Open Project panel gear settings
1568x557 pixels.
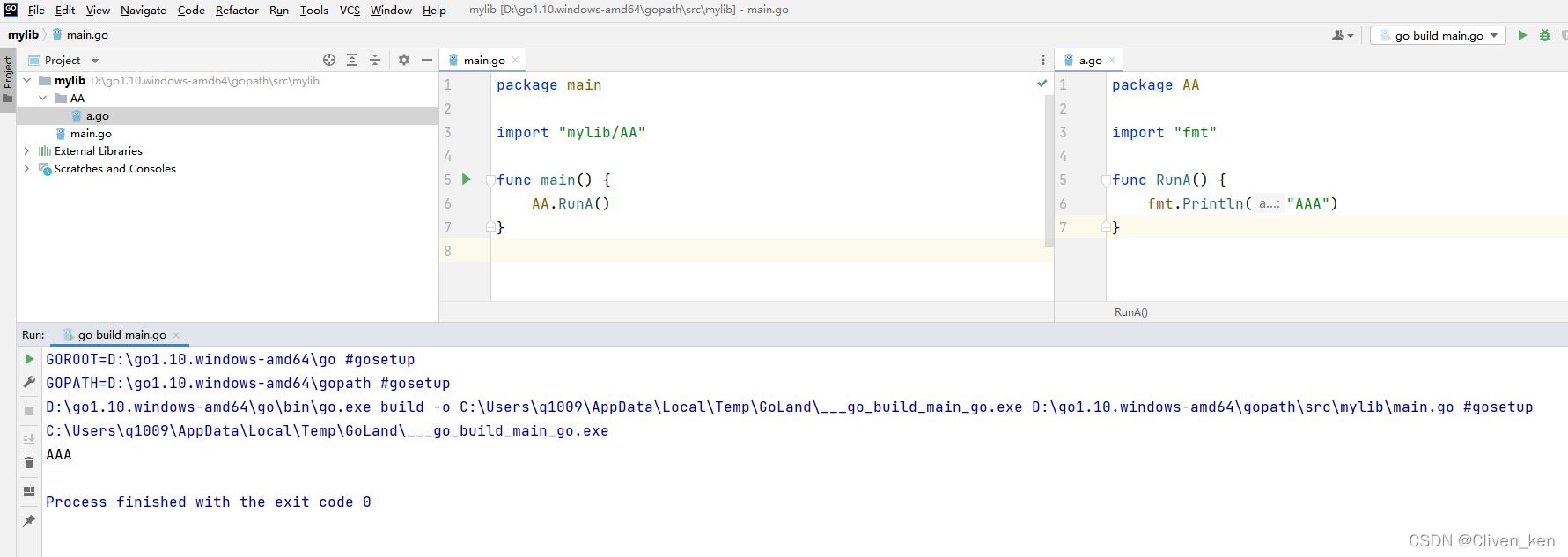tap(404, 60)
